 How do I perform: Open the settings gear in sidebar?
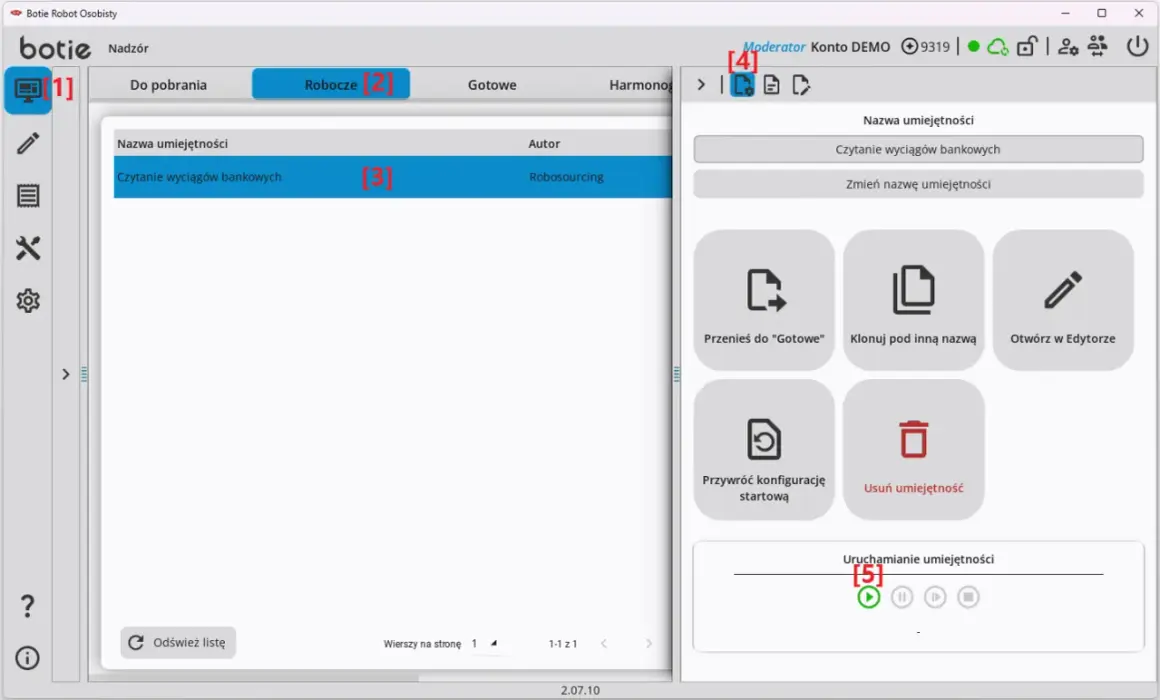coord(28,300)
